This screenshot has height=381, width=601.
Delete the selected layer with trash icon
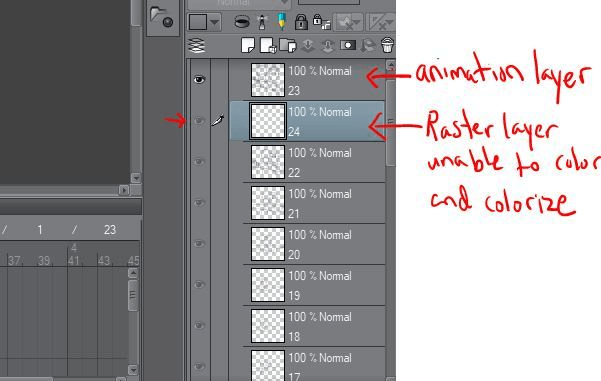(388, 45)
